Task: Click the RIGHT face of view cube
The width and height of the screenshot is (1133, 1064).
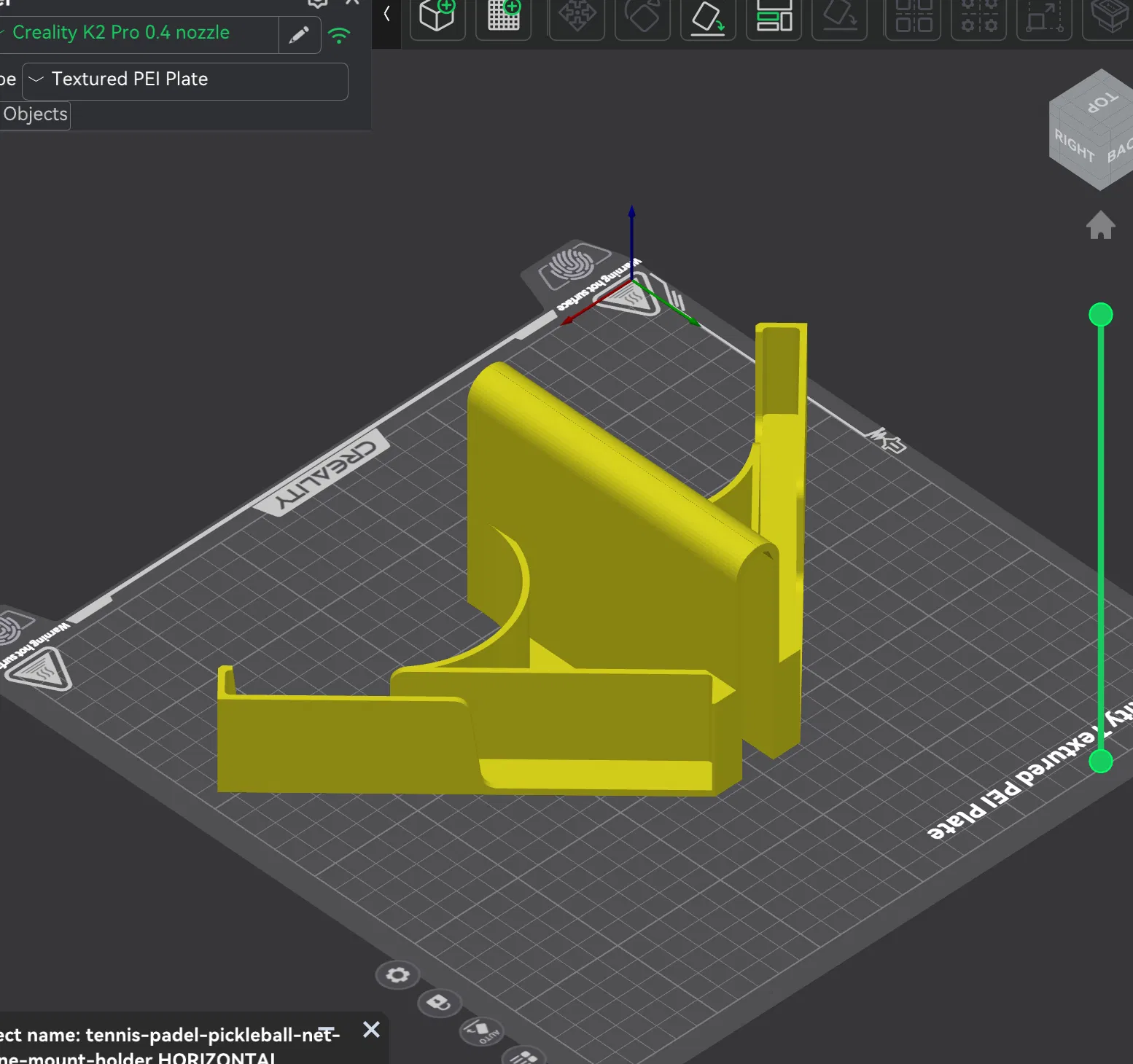Action: 1074,146
